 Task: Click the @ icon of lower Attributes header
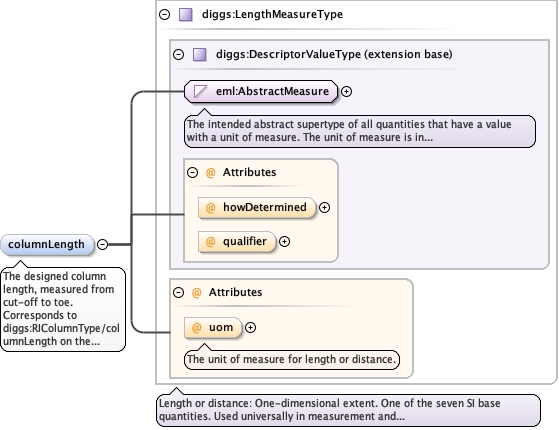(196, 293)
